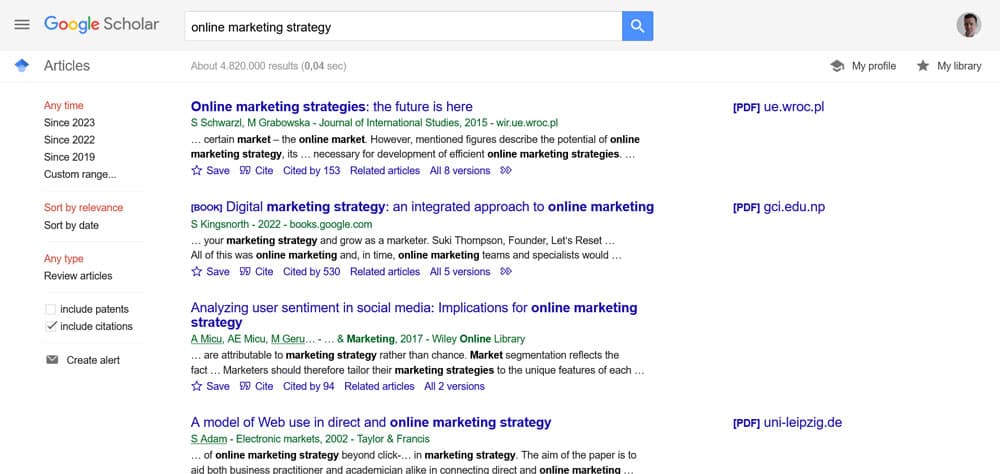Cite the Digital marketing strategy book

[256, 272]
